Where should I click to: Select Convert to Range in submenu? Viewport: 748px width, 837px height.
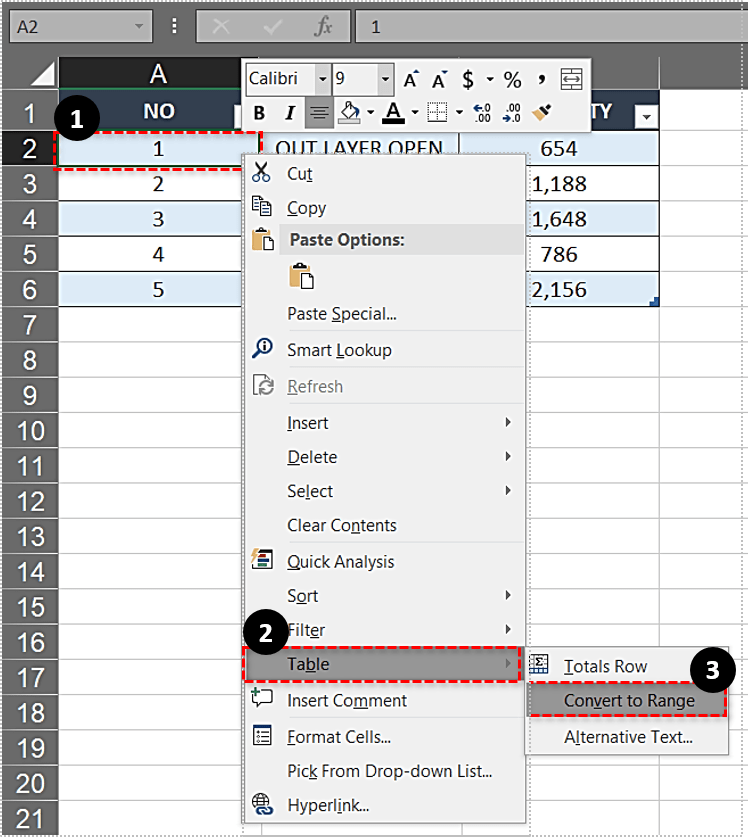pos(628,701)
